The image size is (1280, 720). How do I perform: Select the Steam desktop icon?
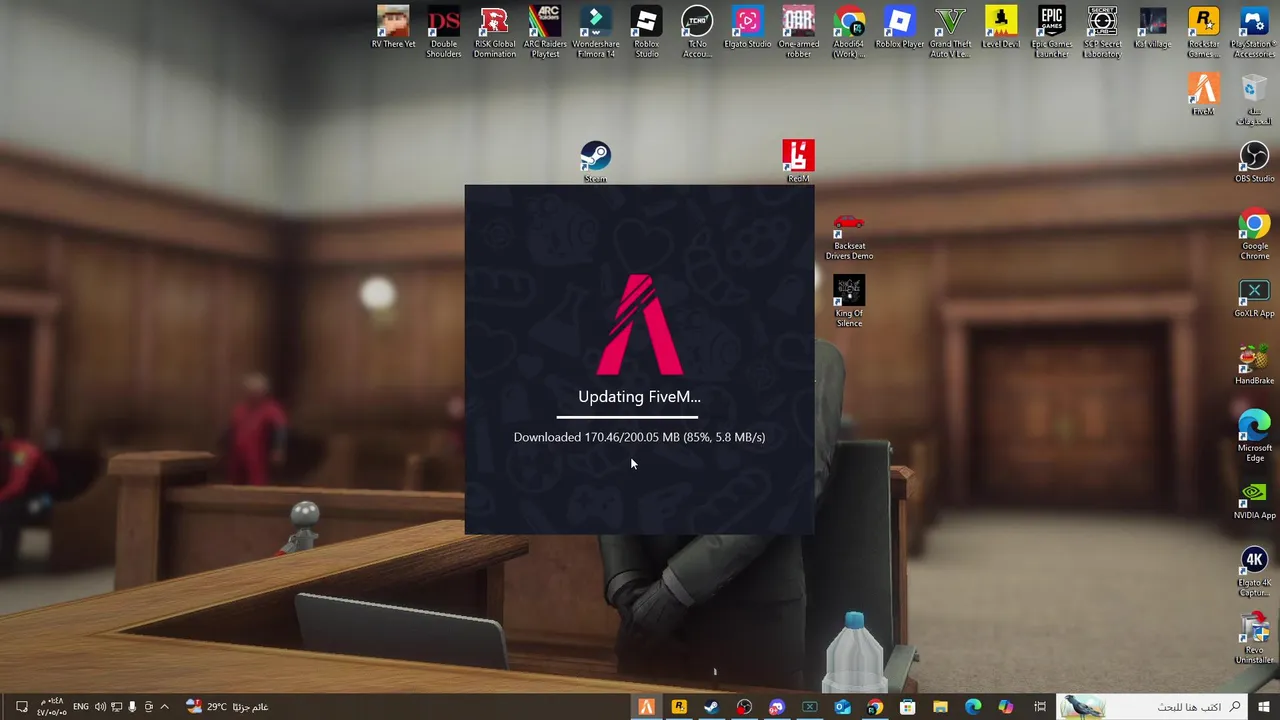(595, 162)
